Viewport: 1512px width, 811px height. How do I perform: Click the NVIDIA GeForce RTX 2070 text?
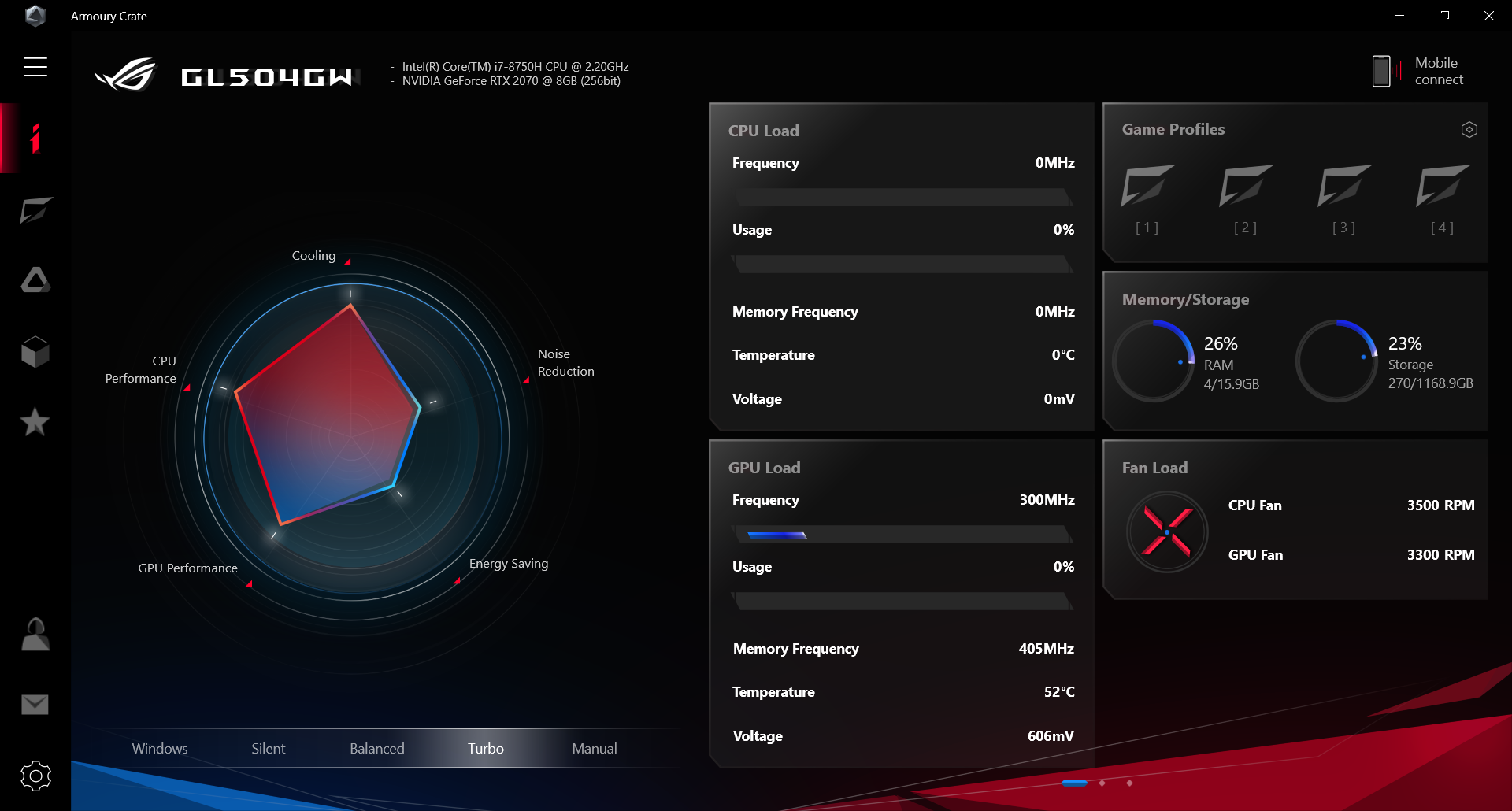pyautogui.click(x=511, y=81)
